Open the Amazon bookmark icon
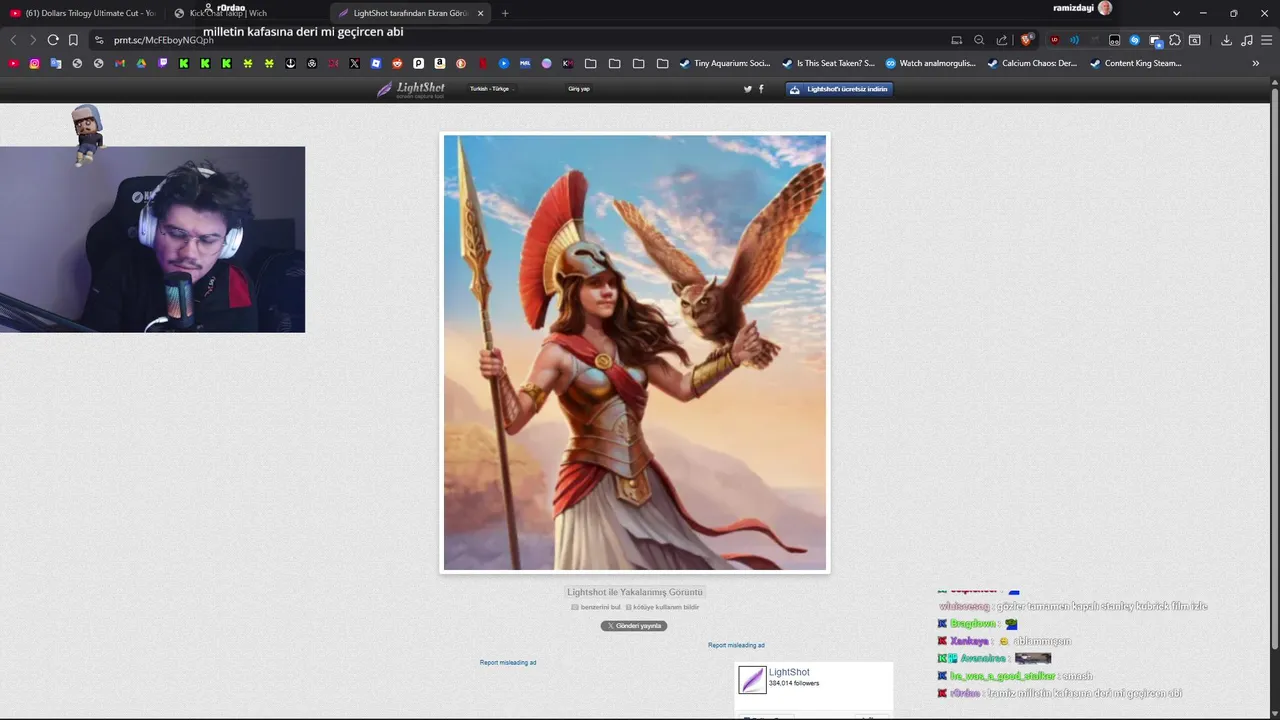Viewport: 1280px width, 720px height. tap(440, 63)
